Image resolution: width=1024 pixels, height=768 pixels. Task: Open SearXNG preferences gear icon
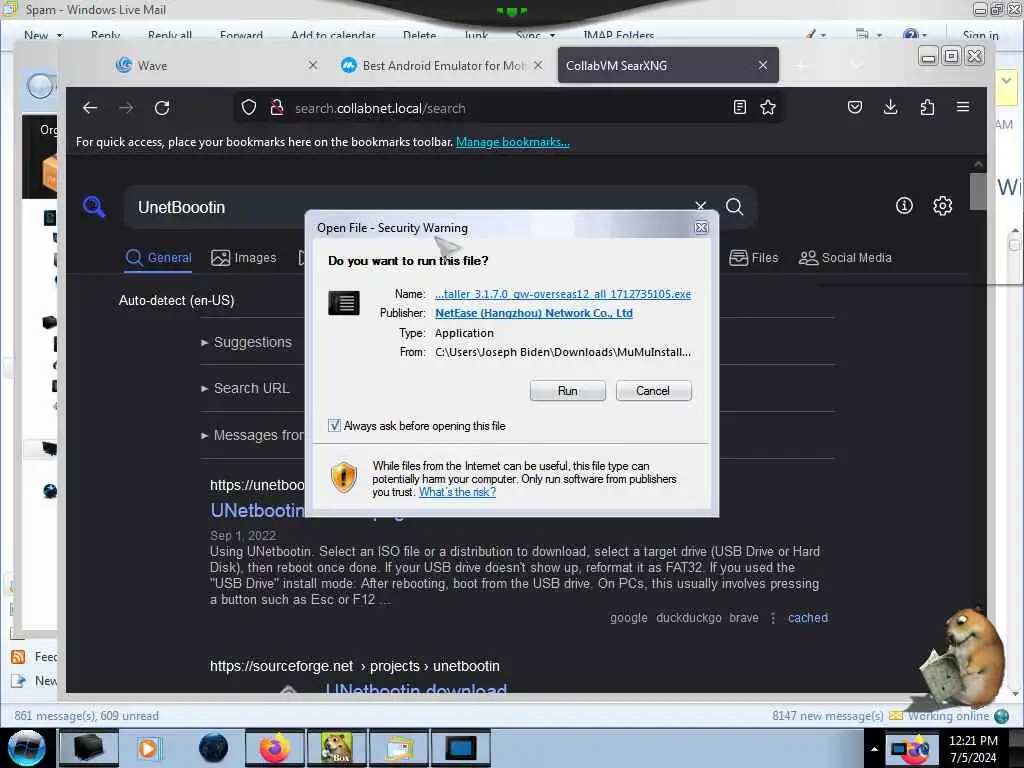coord(942,206)
